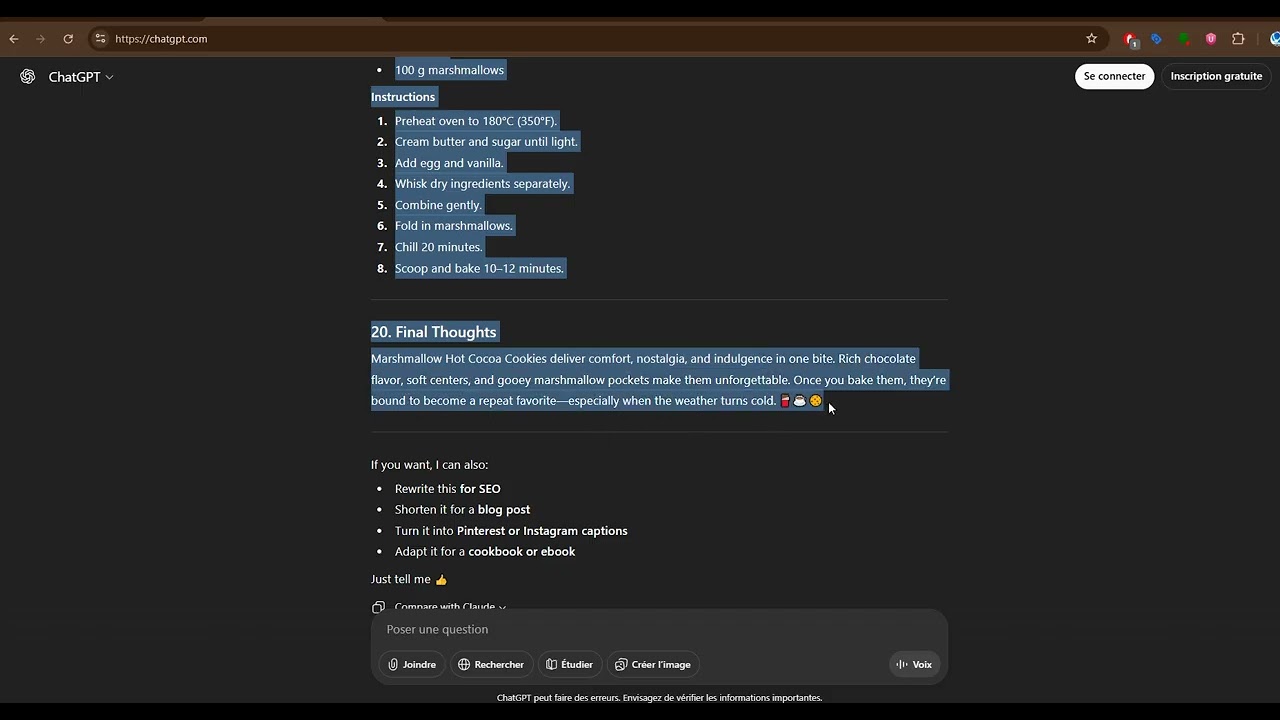Click step Cream butter and sugar until light.
The image size is (1280, 720).
486,142
